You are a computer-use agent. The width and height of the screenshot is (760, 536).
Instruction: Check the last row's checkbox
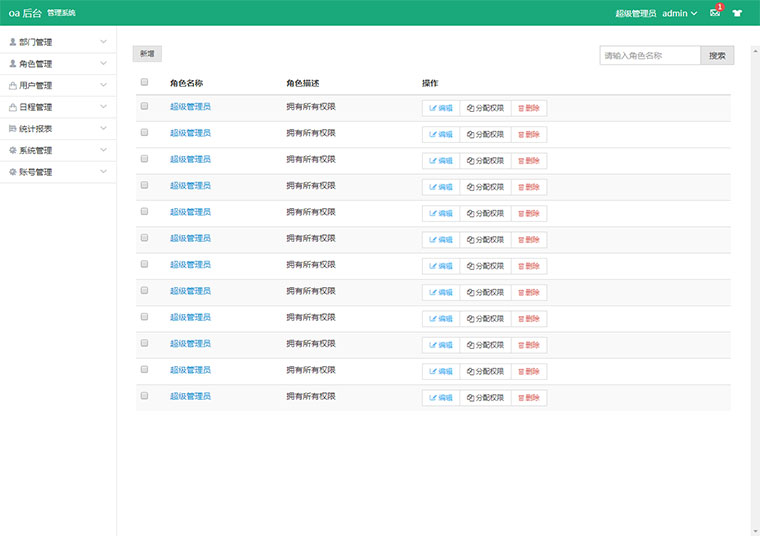click(144, 395)
